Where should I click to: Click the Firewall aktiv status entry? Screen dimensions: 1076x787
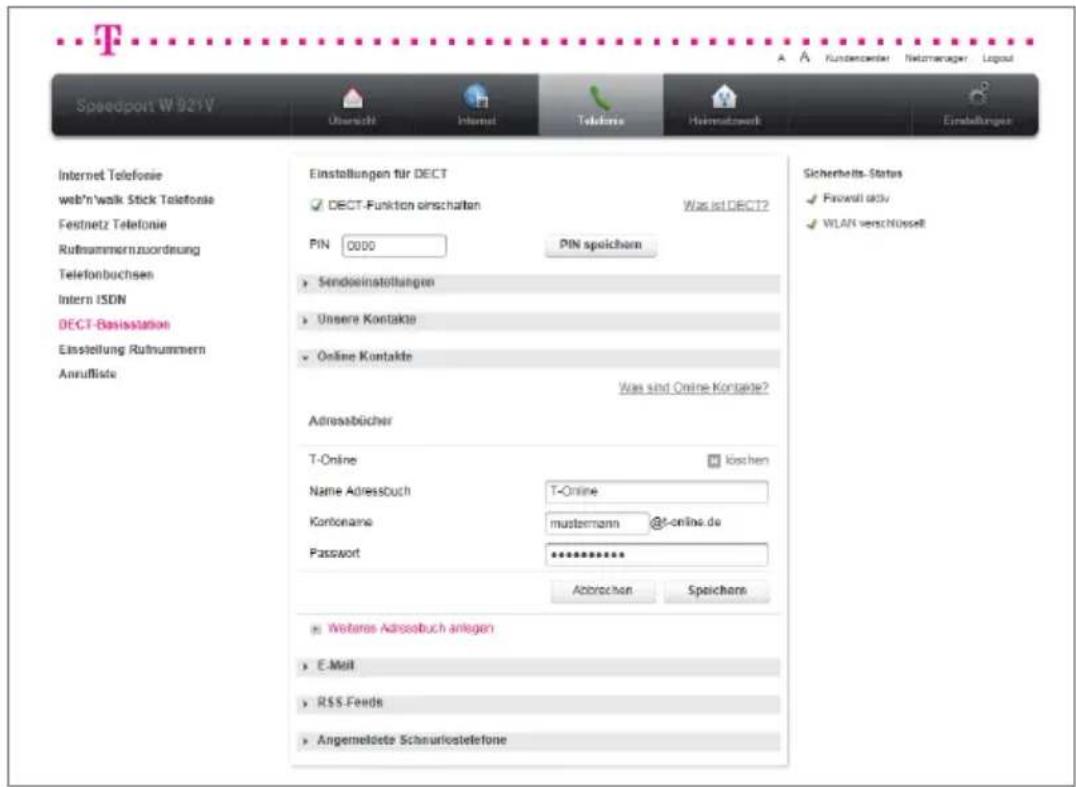pyautogui.click(x=850, y=199)
